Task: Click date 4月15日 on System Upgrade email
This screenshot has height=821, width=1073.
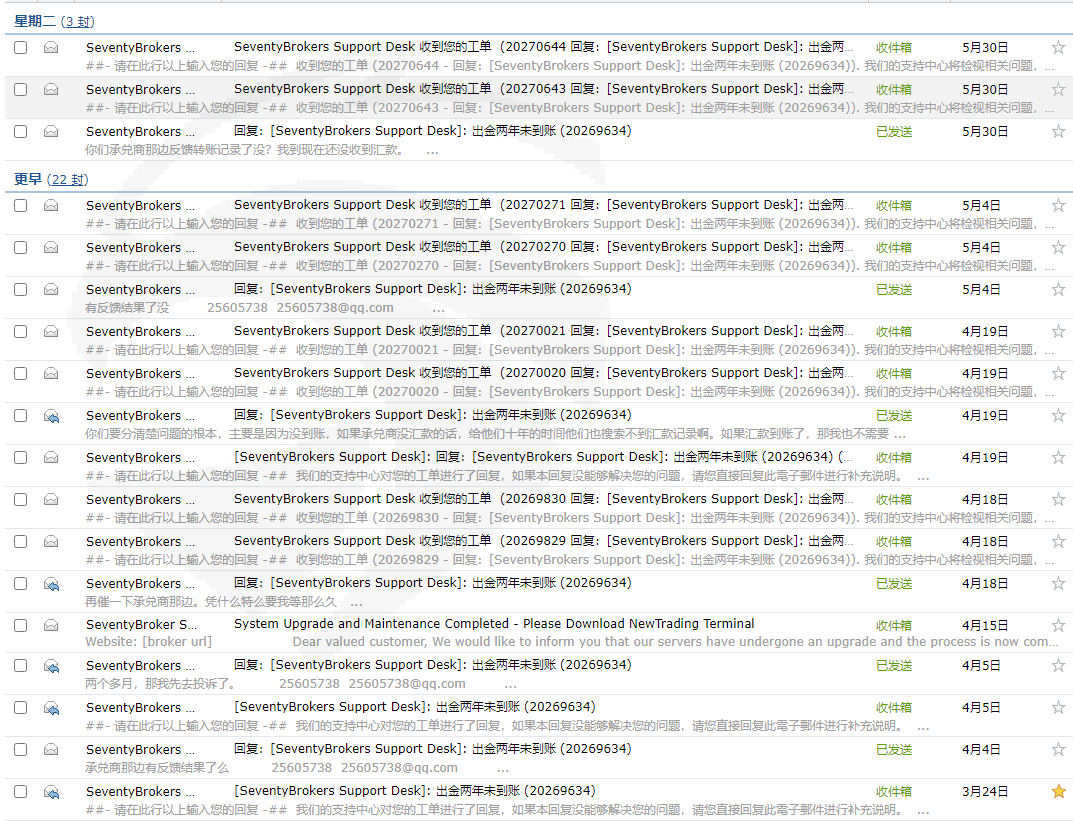Action: coord(985,625)
